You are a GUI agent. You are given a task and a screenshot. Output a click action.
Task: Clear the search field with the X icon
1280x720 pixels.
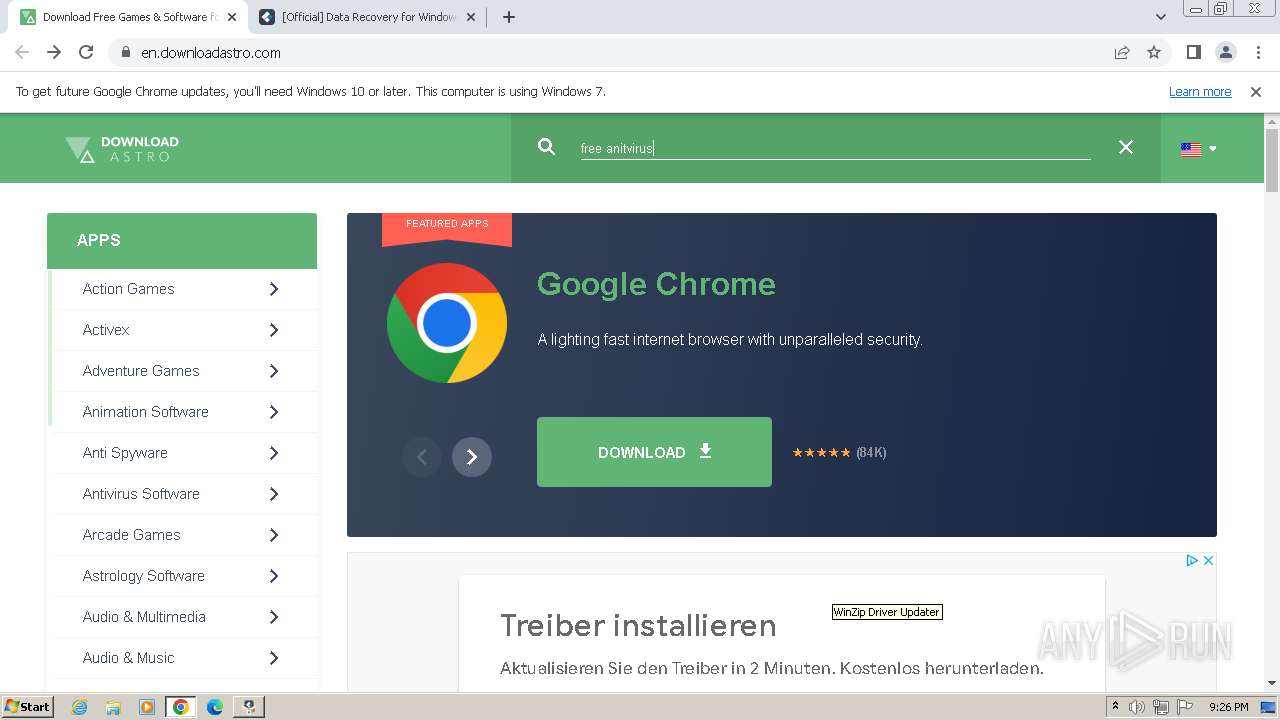pos(1126,147)
